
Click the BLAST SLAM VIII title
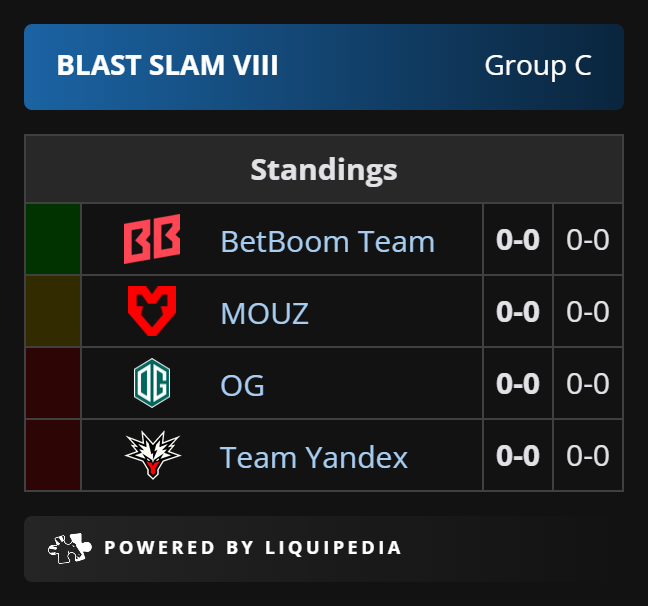(x=167, y=65)
